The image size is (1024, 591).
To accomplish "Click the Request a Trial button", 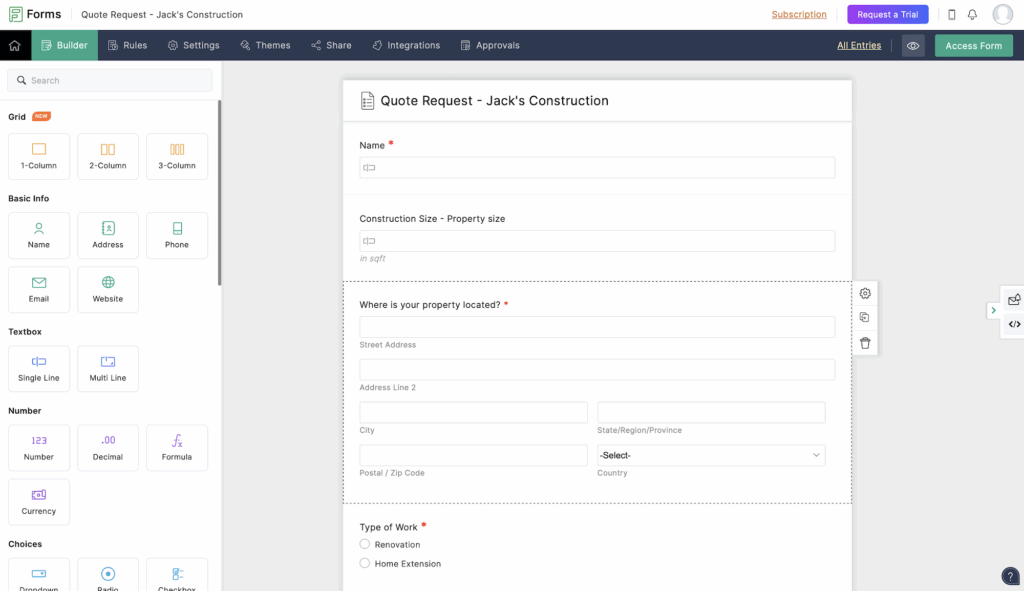I will [888, 14].
